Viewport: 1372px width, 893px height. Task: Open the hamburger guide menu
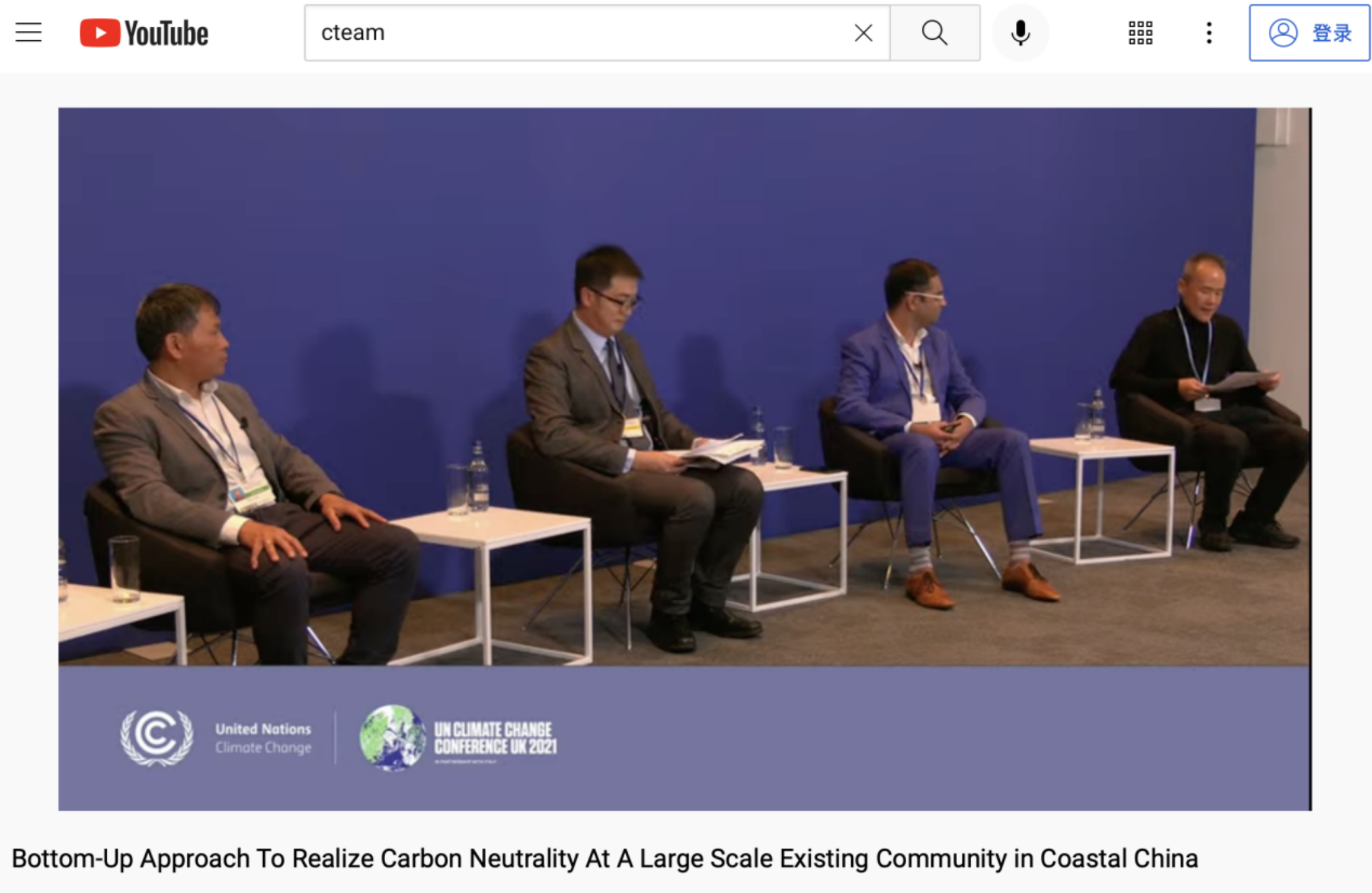29,32
